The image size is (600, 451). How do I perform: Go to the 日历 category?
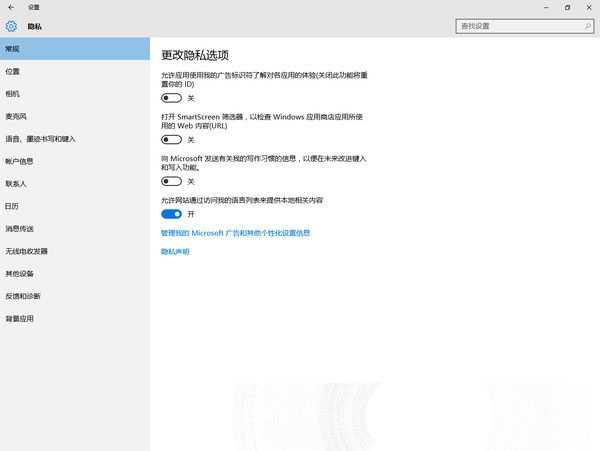coord(75,206)
